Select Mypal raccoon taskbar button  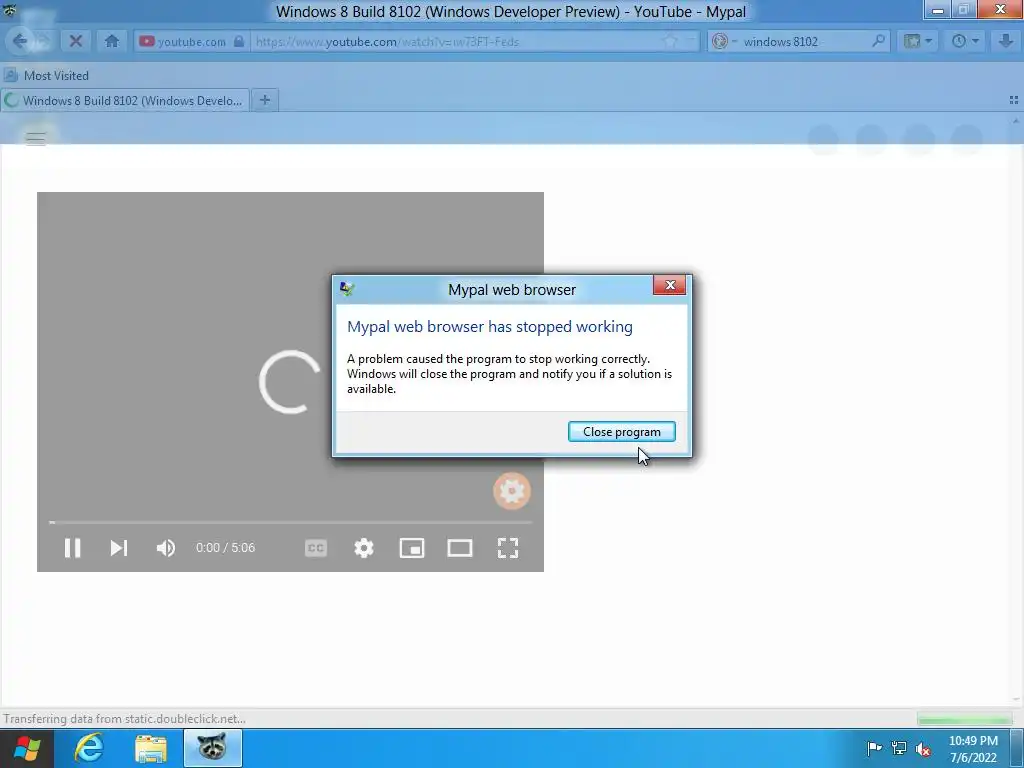click(x=213, y=748)
